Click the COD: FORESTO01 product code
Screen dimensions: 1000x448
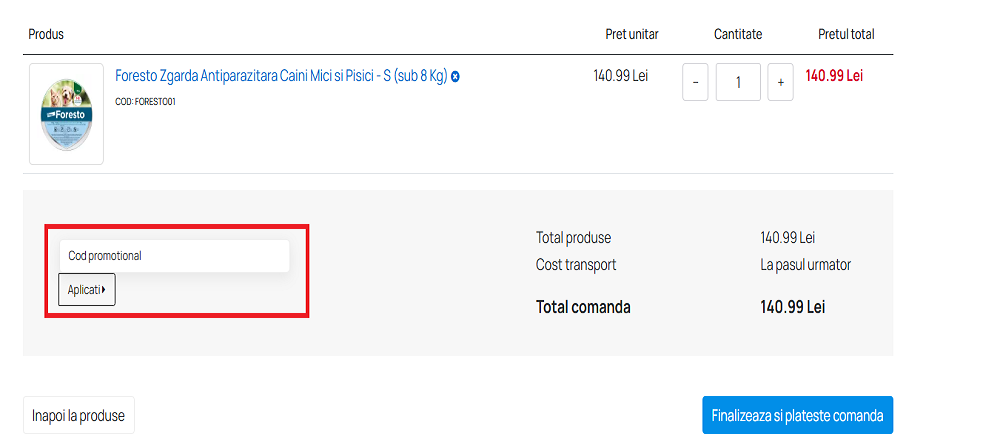tap(145, 101)
